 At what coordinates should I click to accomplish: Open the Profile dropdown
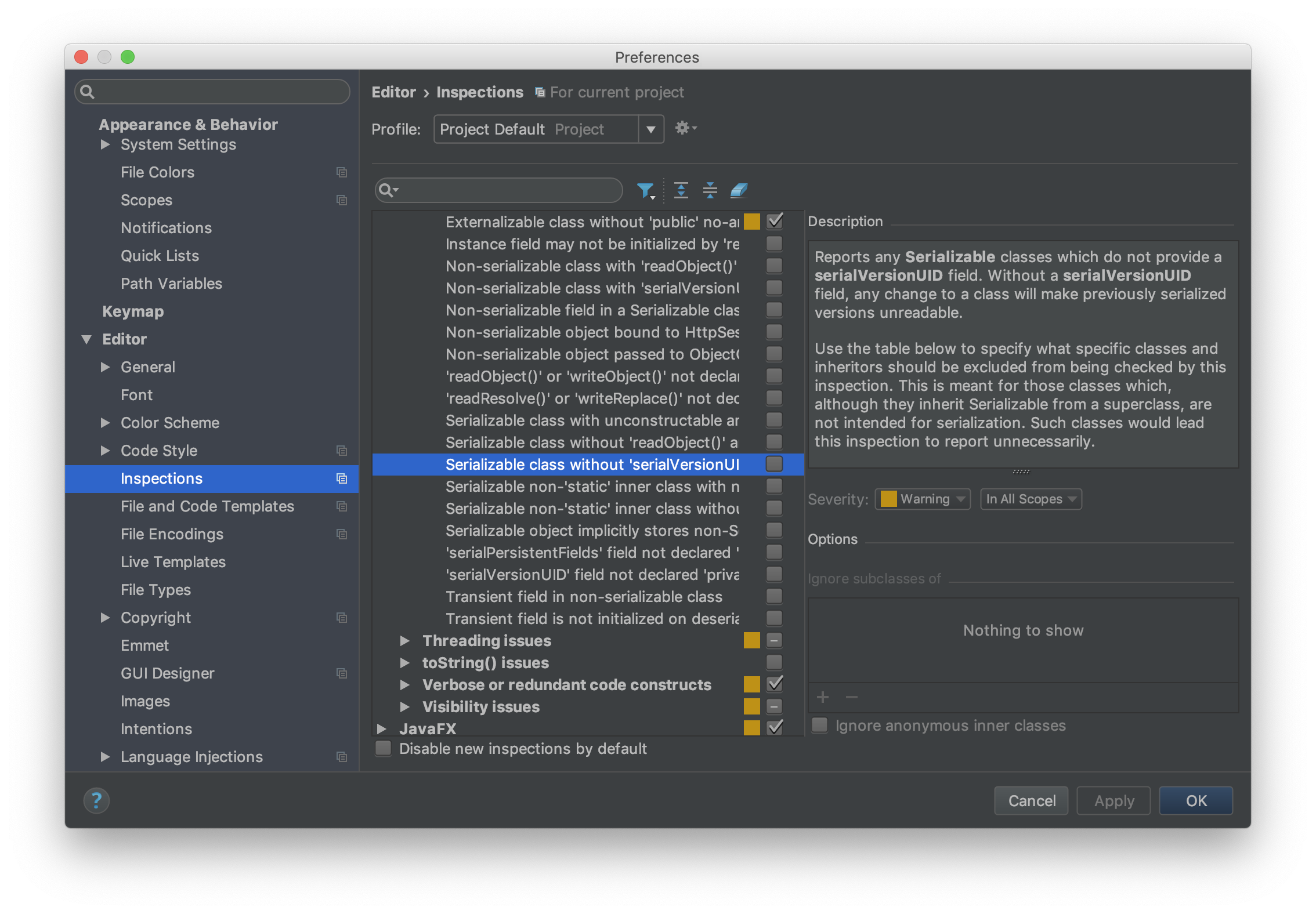pos(651,129)
